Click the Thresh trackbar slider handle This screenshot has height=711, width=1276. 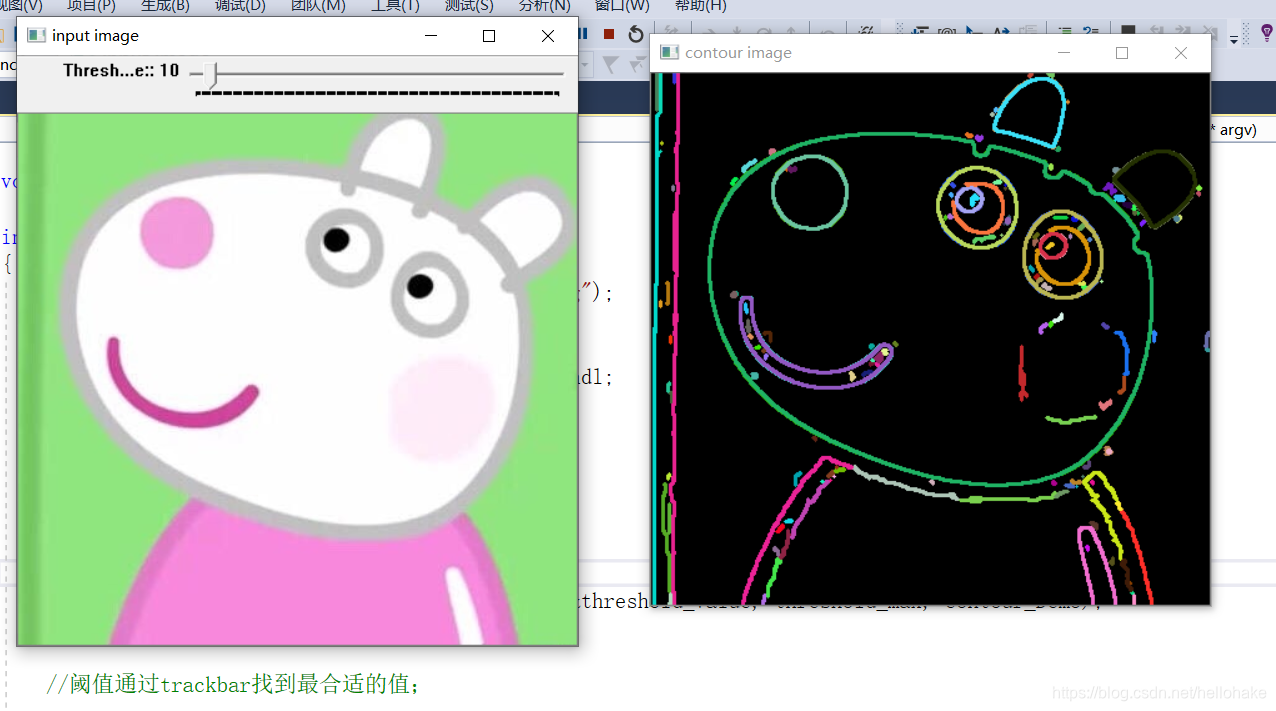pyautogui.click(x=210, y=72)
